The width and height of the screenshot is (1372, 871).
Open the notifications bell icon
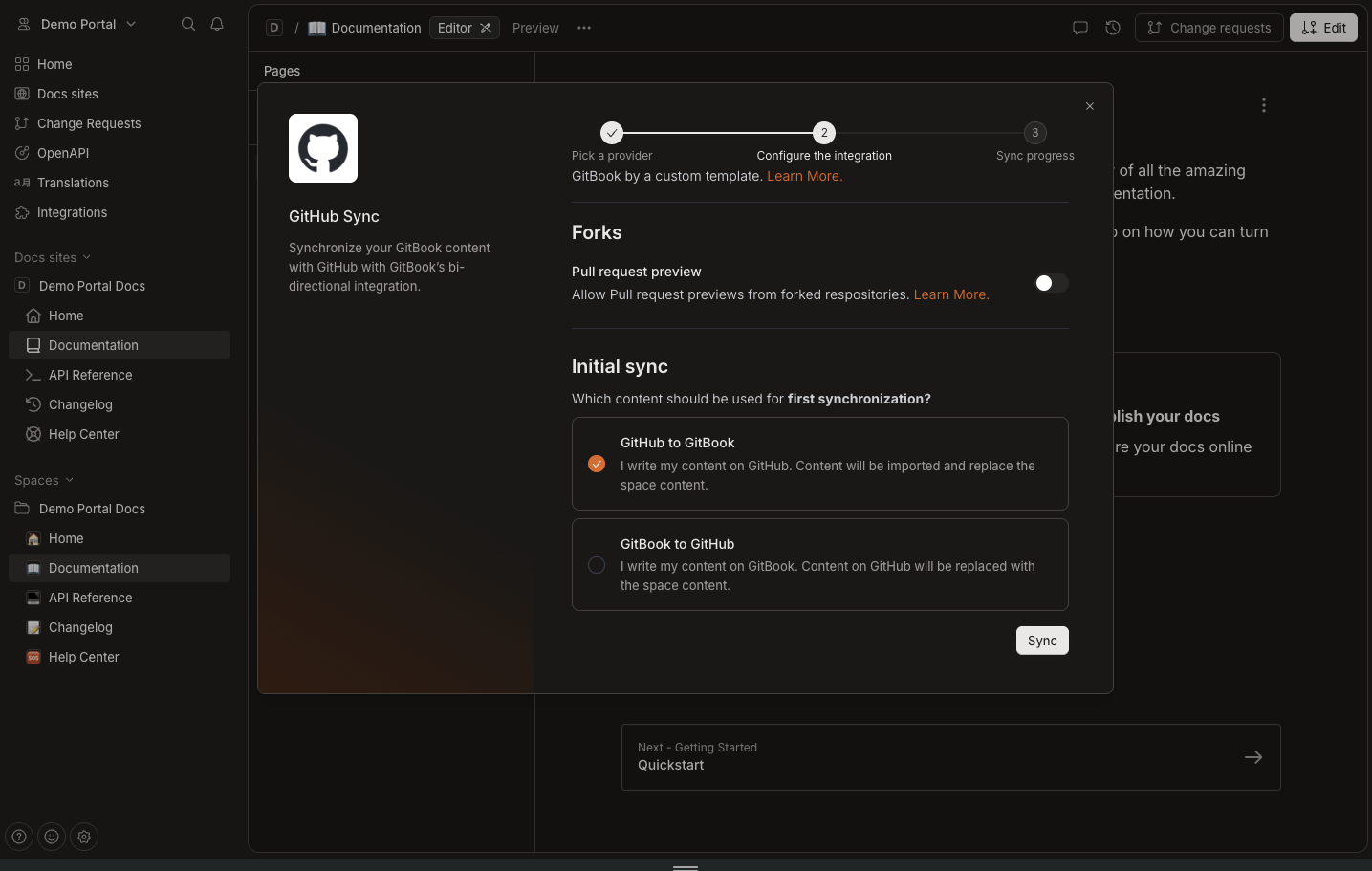click(217, 24)
